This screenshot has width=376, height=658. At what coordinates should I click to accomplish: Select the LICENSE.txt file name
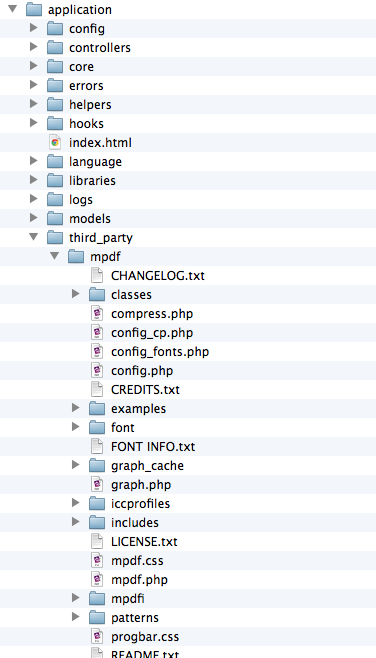click(x=144, y=542)
